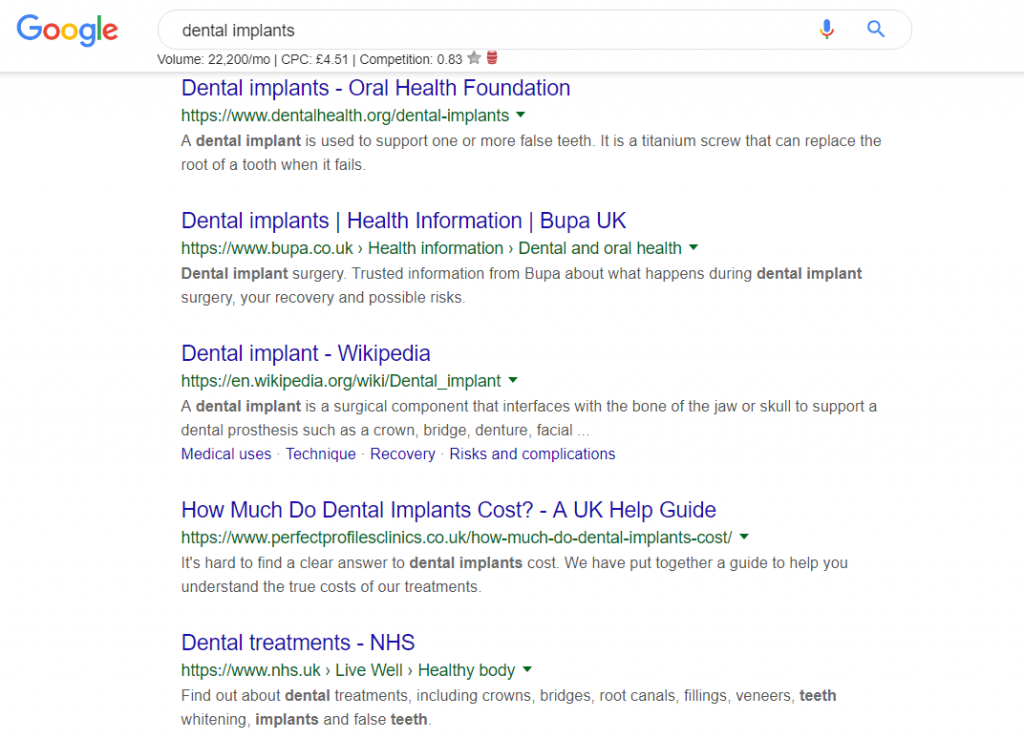Expand the en.wikipedia.org URL dropdown arrow
This screenshot has width=1024, height=739.
513,380
